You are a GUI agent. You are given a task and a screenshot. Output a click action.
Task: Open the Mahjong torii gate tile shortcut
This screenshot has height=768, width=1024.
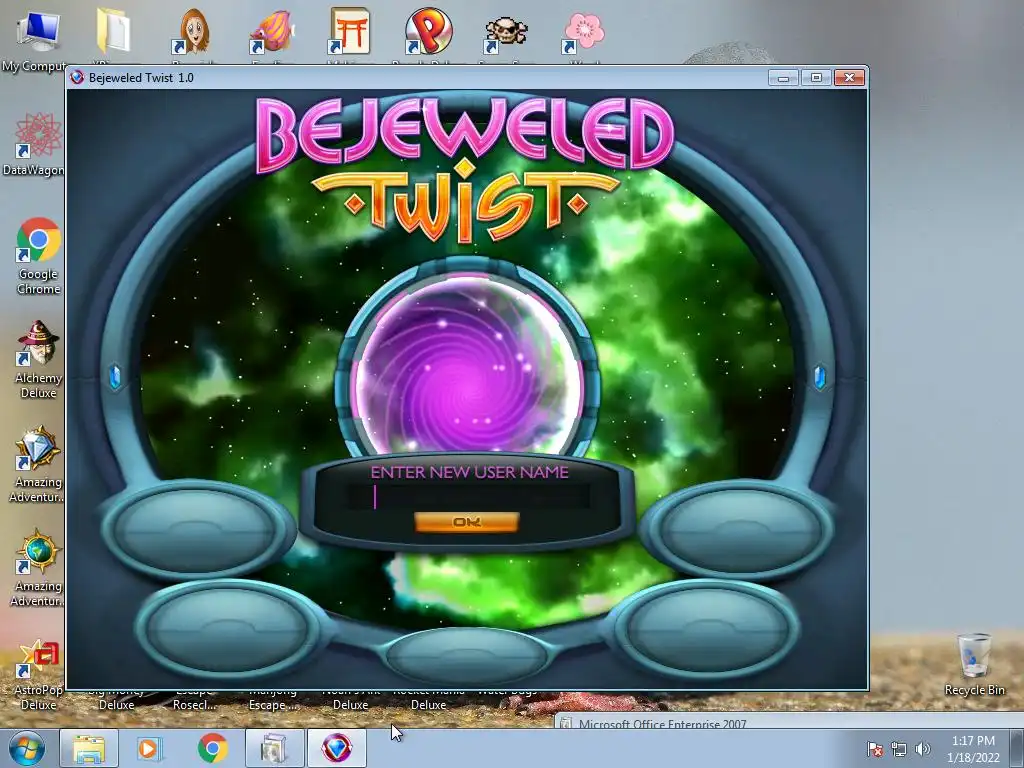click(349, 31)
